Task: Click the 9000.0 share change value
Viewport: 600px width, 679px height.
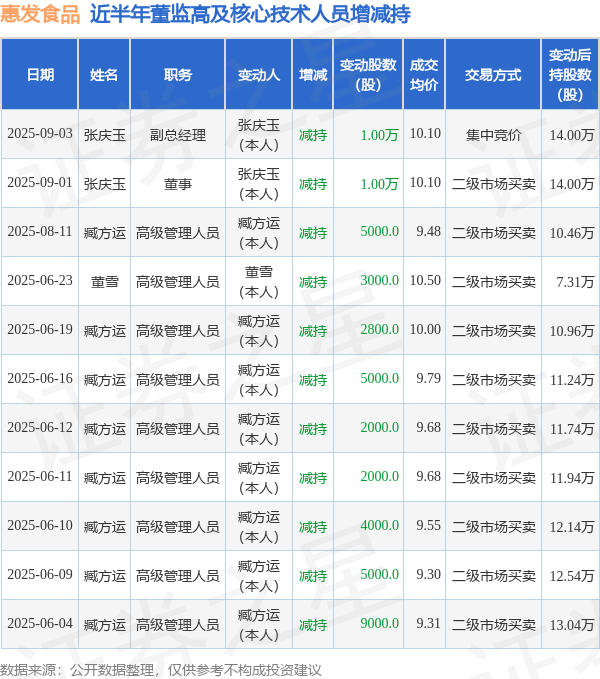Action: tap(379, 623)
